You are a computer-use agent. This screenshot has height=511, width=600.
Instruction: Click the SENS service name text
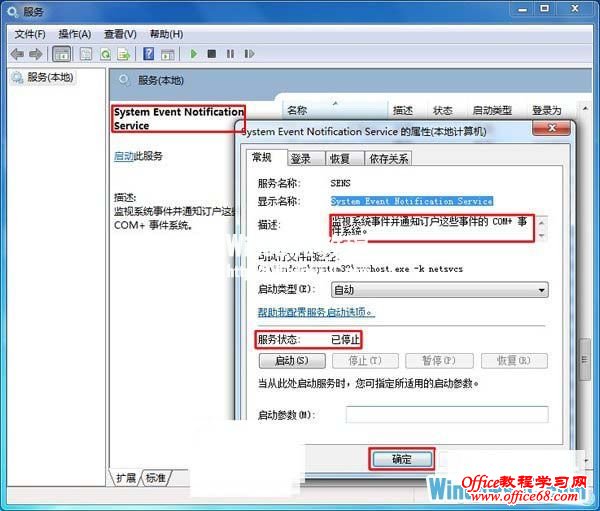(x=341, y=183)
